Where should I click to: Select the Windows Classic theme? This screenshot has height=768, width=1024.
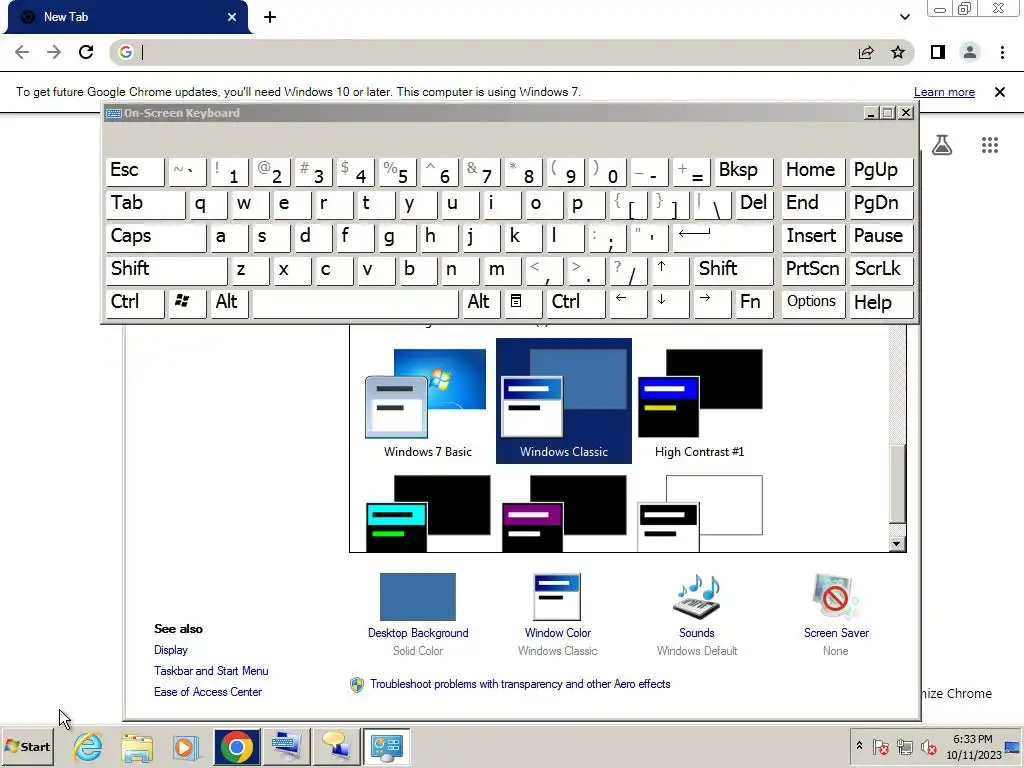coord(564,401)
